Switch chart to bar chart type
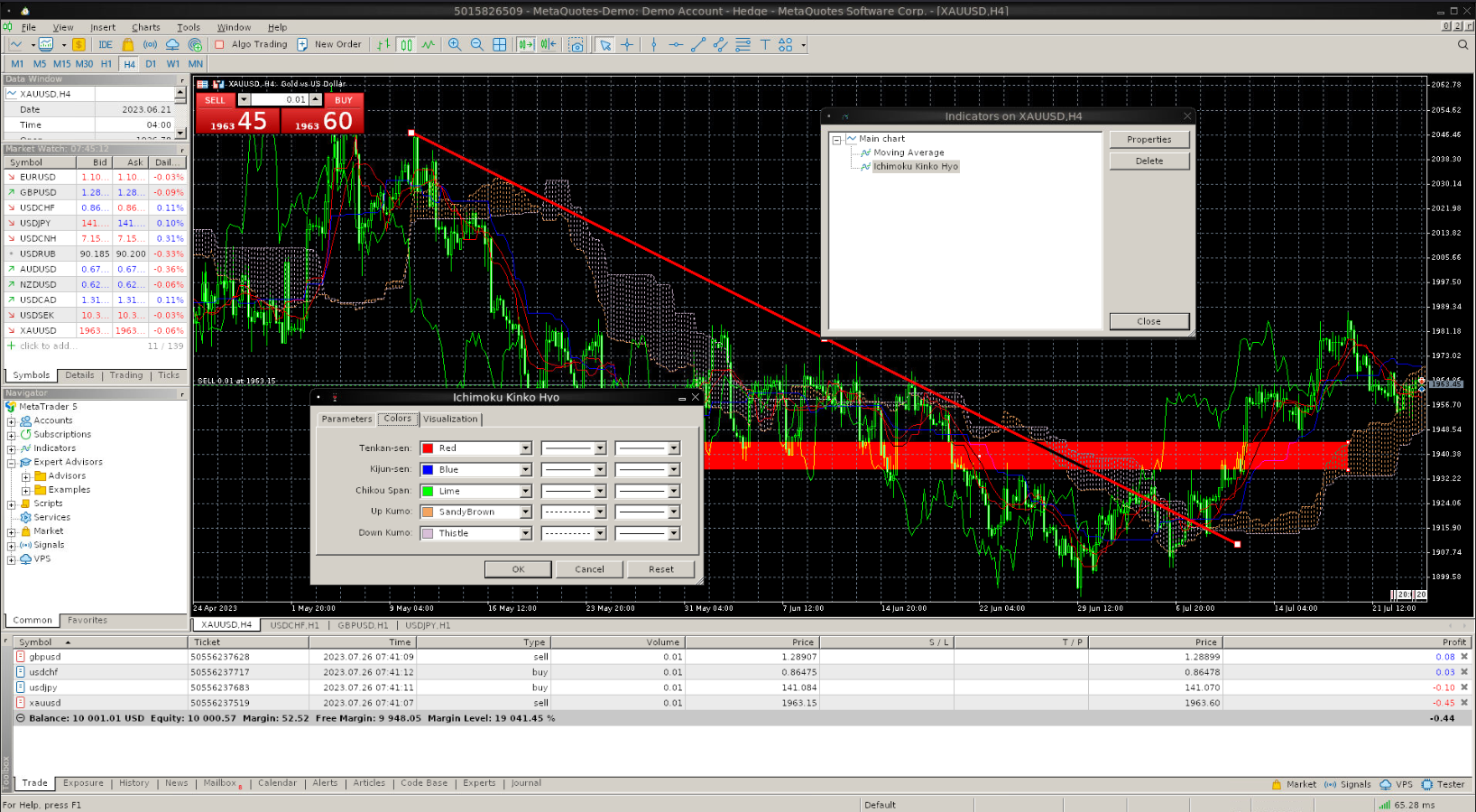This screenshot has height=812, width=1476. pos(383,44)
